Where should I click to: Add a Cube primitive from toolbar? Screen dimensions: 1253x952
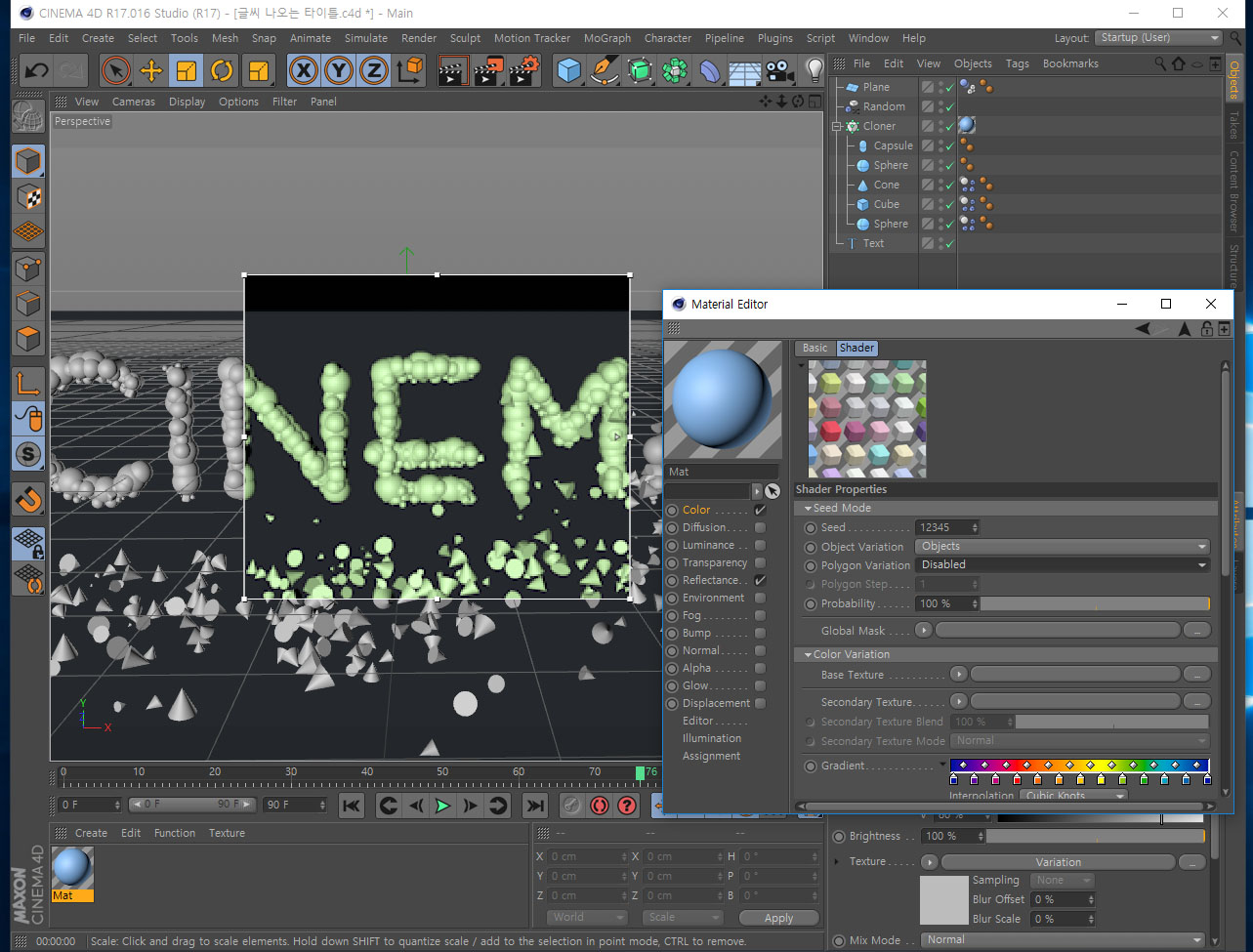coord(569,71)
